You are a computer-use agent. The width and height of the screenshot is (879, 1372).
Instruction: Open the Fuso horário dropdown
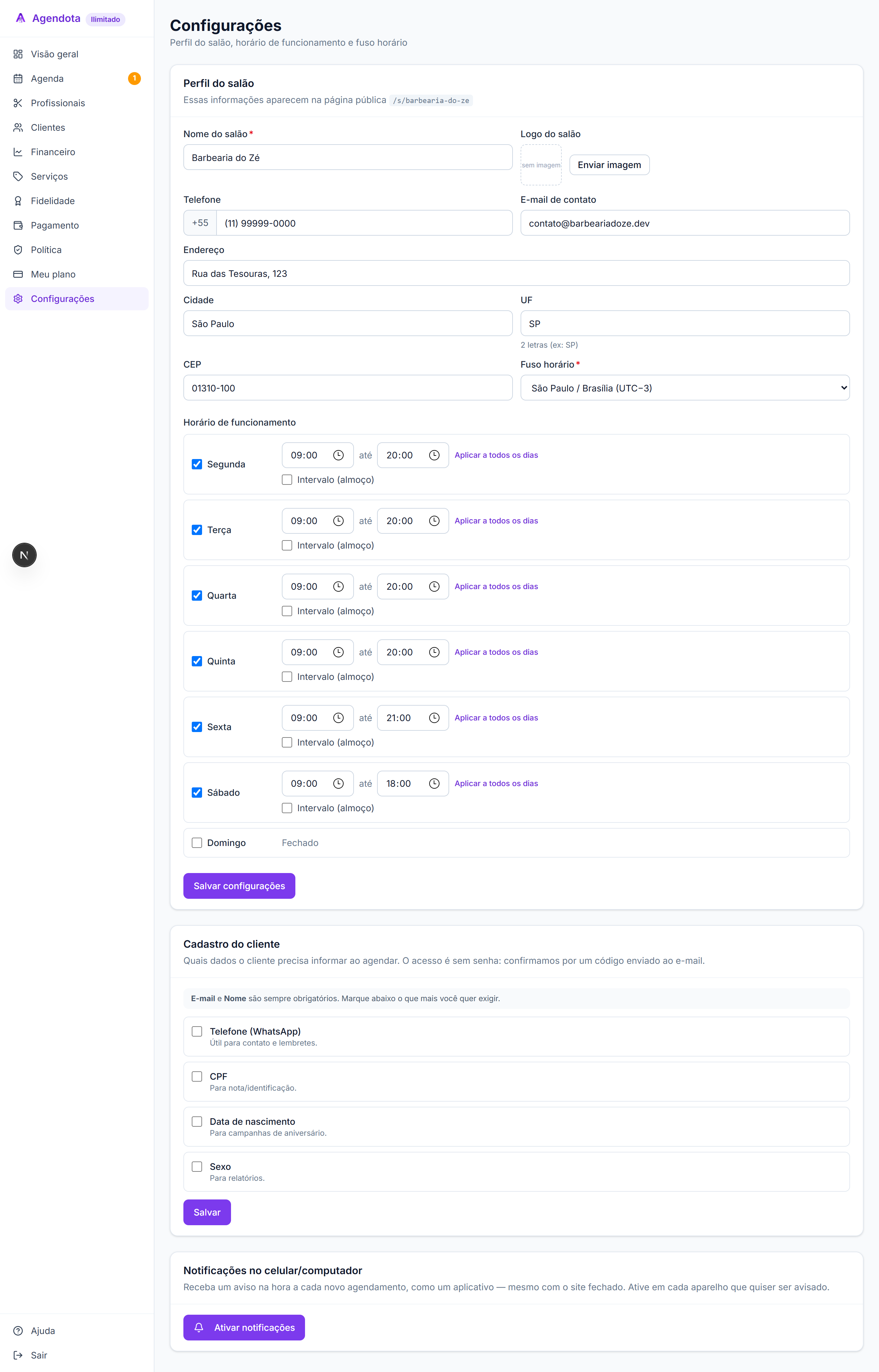[685, 388]
